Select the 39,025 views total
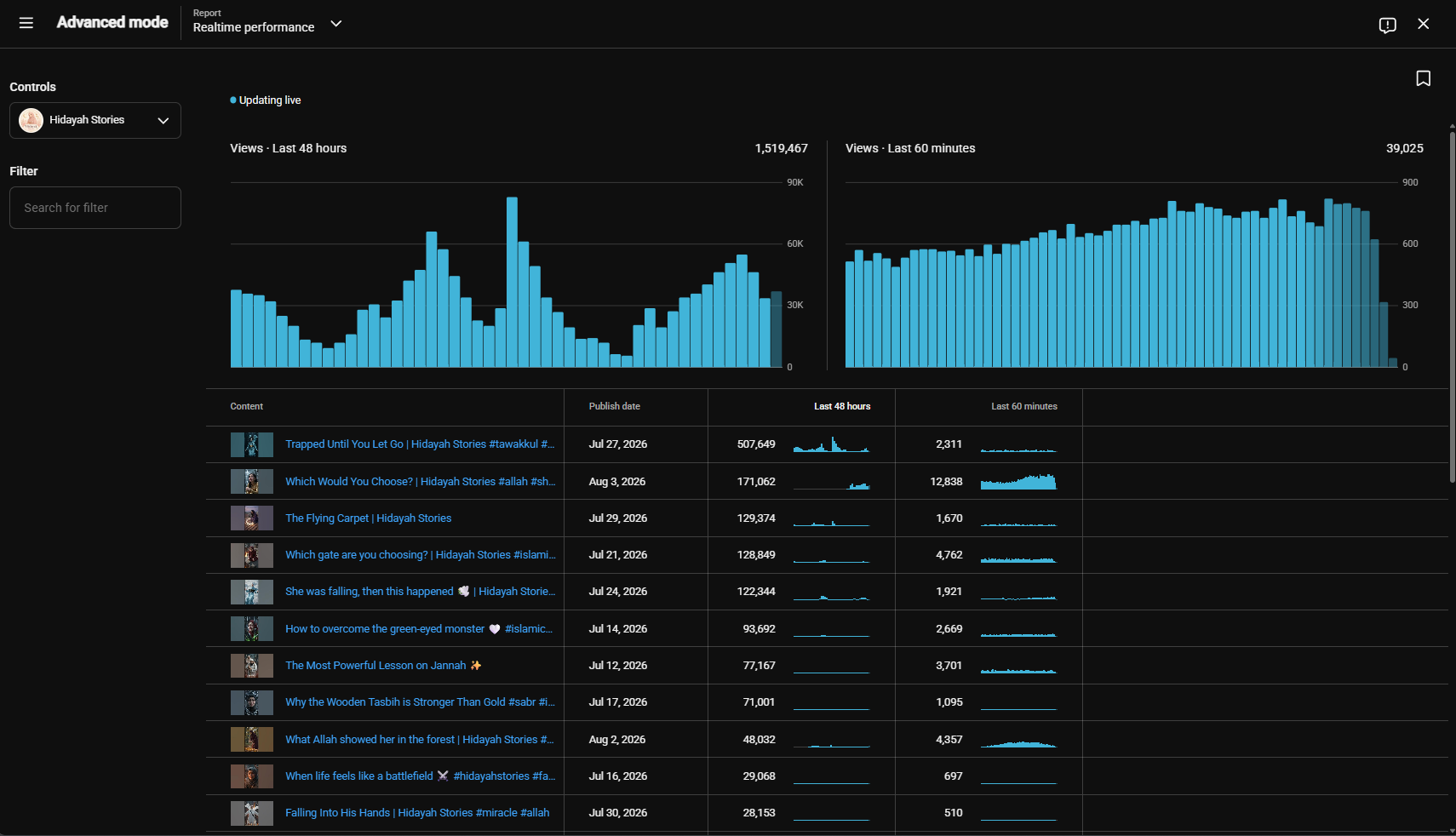This screenshot has height=836, width=1456. point(1405,148)
